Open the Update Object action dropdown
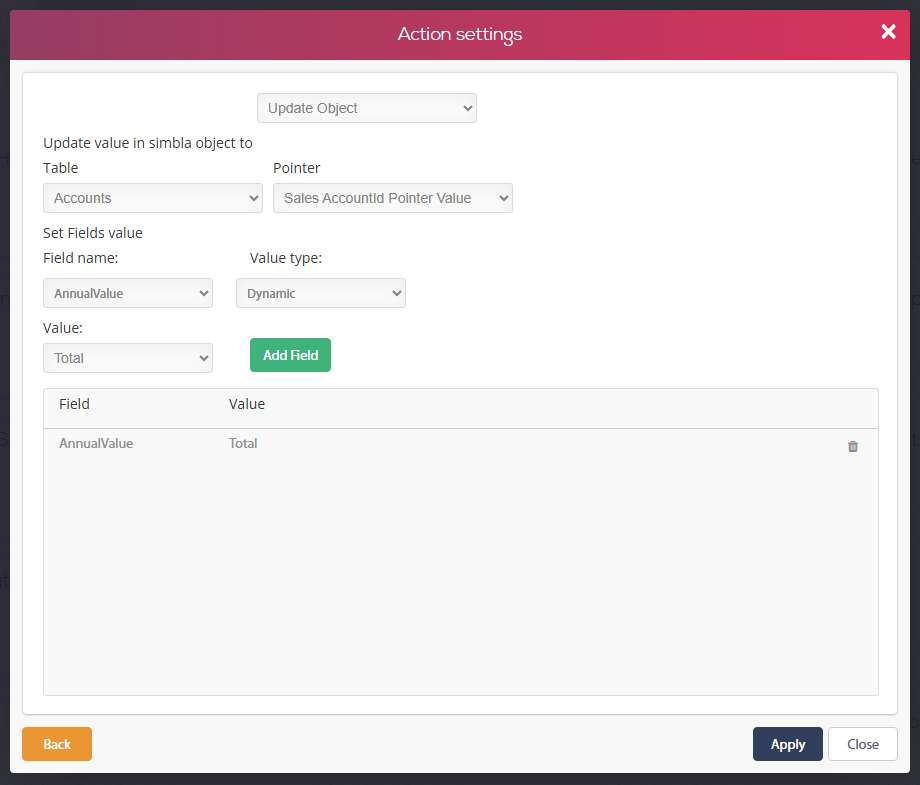 click(x=367, y=108)
